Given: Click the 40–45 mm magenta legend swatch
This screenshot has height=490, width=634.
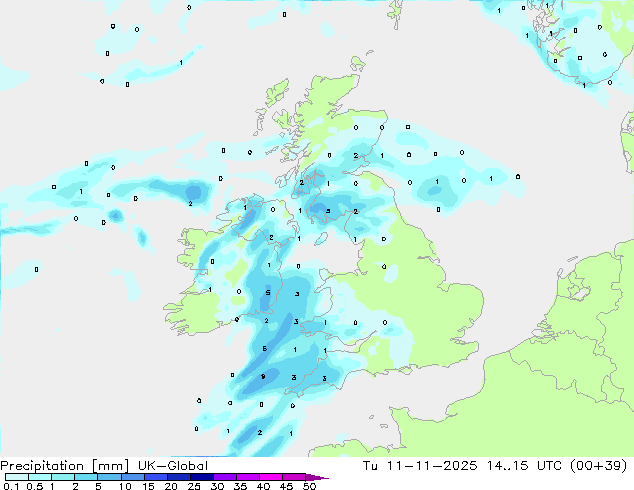Looking at the screenshot, I should 271,477.
